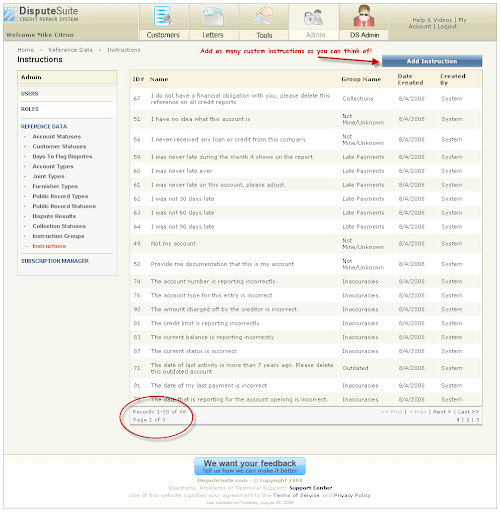Open ROLES in admin sidebar
This screenshot has height=512, width=500.
tap(30, 109)
